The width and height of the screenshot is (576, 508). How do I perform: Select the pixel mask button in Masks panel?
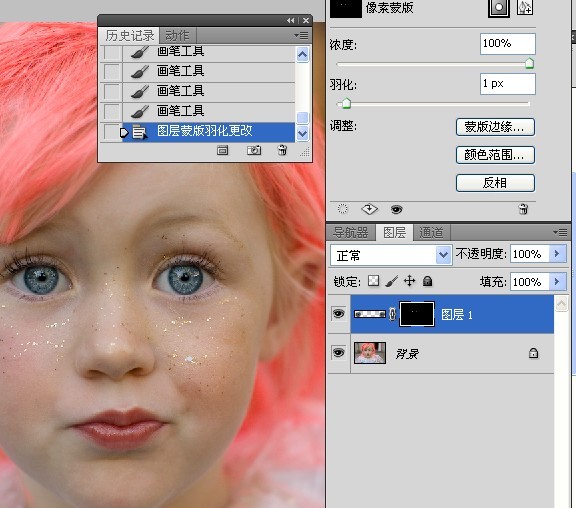498,7
